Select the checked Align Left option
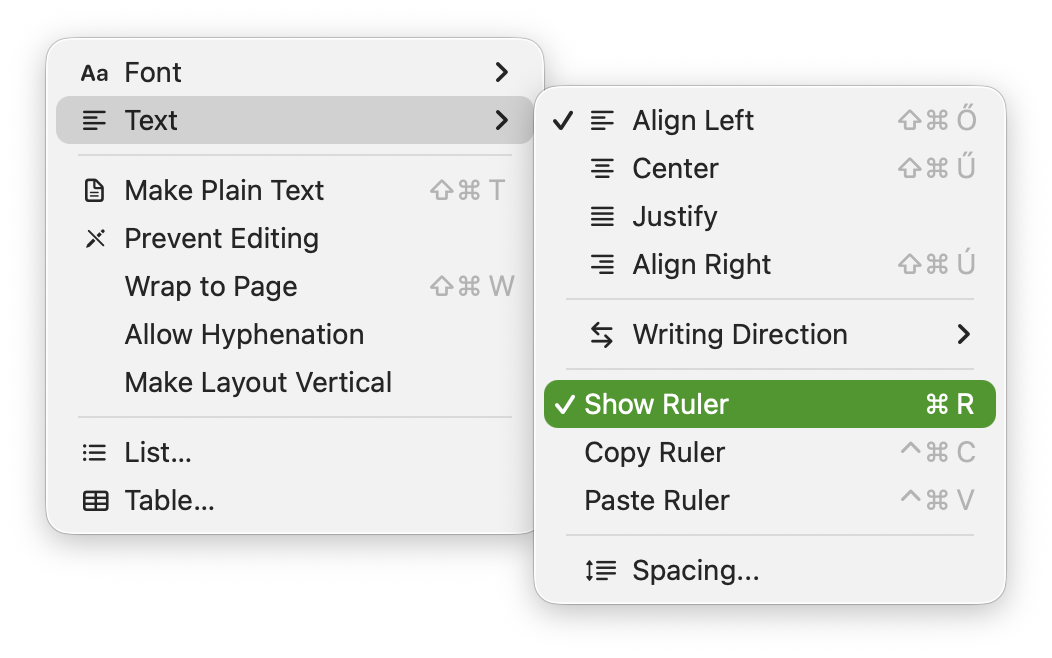The width and height of the screenshot is (1052, 658). point(692,121)
